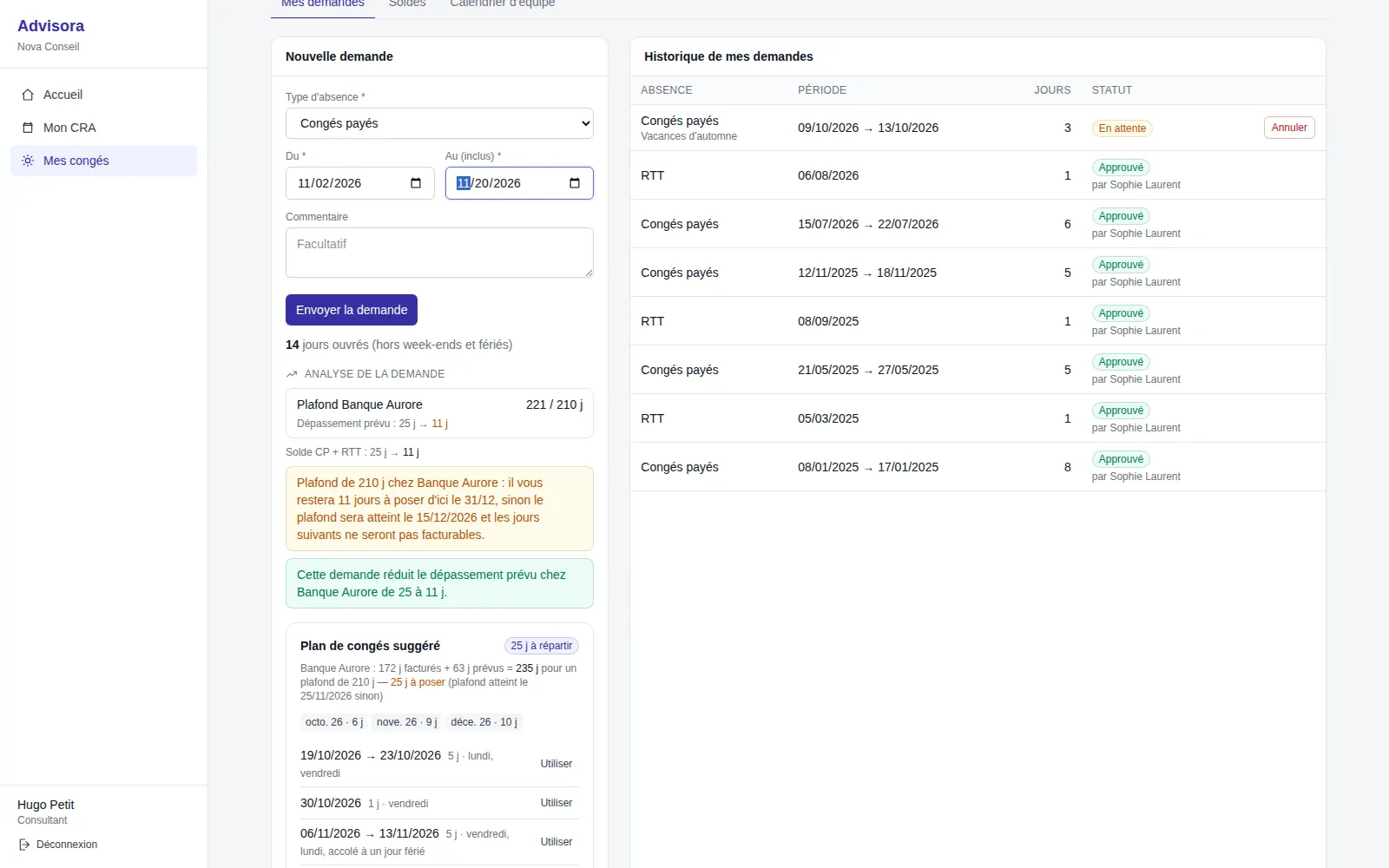Screen dimensions: 1389x868
Task: Open the Au (inclus) calendar picker icon
Action: point(575,183)
